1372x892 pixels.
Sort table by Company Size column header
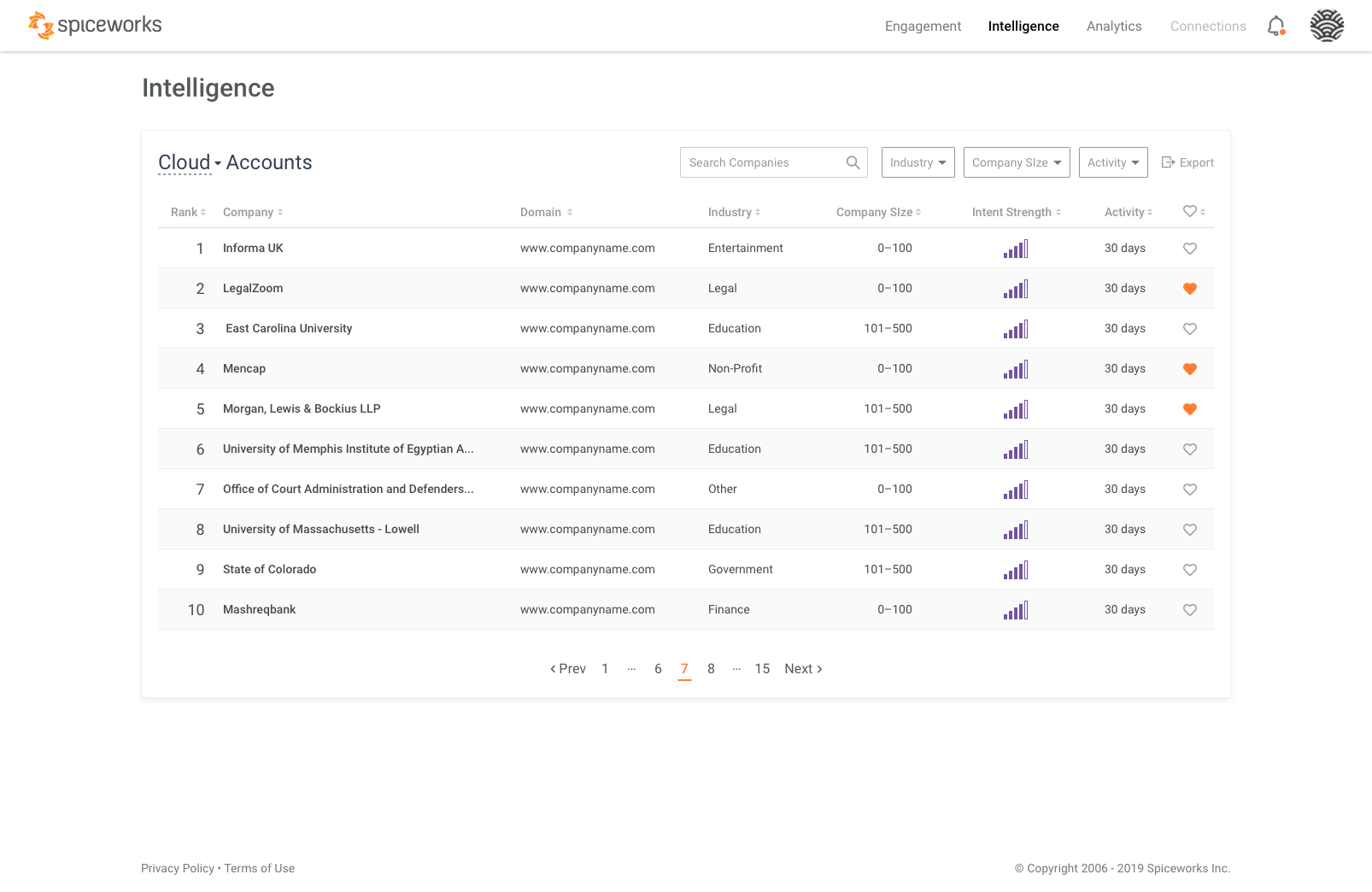click(878, 212)
